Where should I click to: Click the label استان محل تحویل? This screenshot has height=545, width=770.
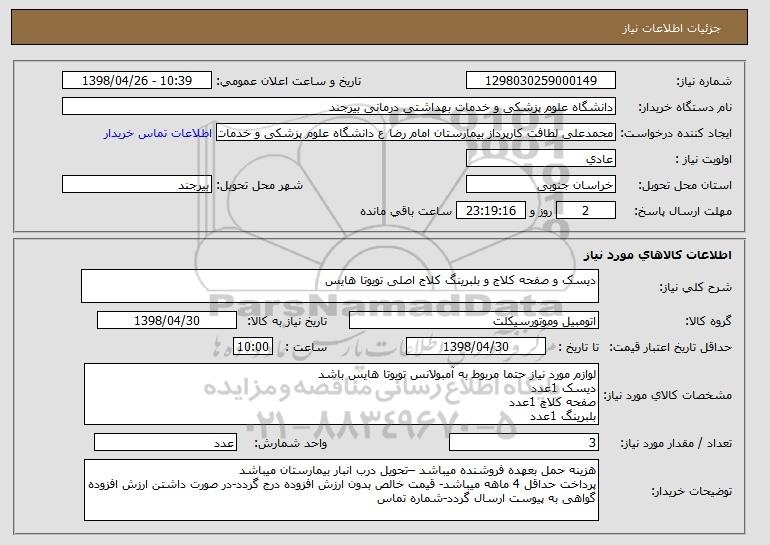pyautogui.click(x=685, y=186)
